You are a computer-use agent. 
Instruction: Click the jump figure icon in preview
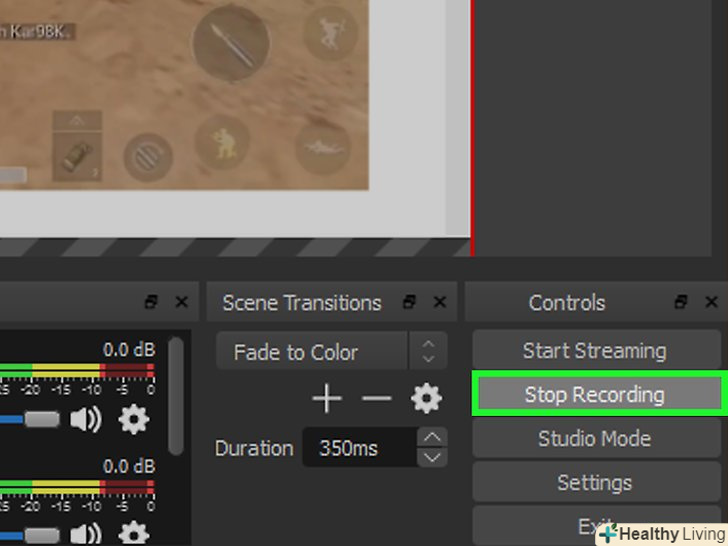pos(331,32)
